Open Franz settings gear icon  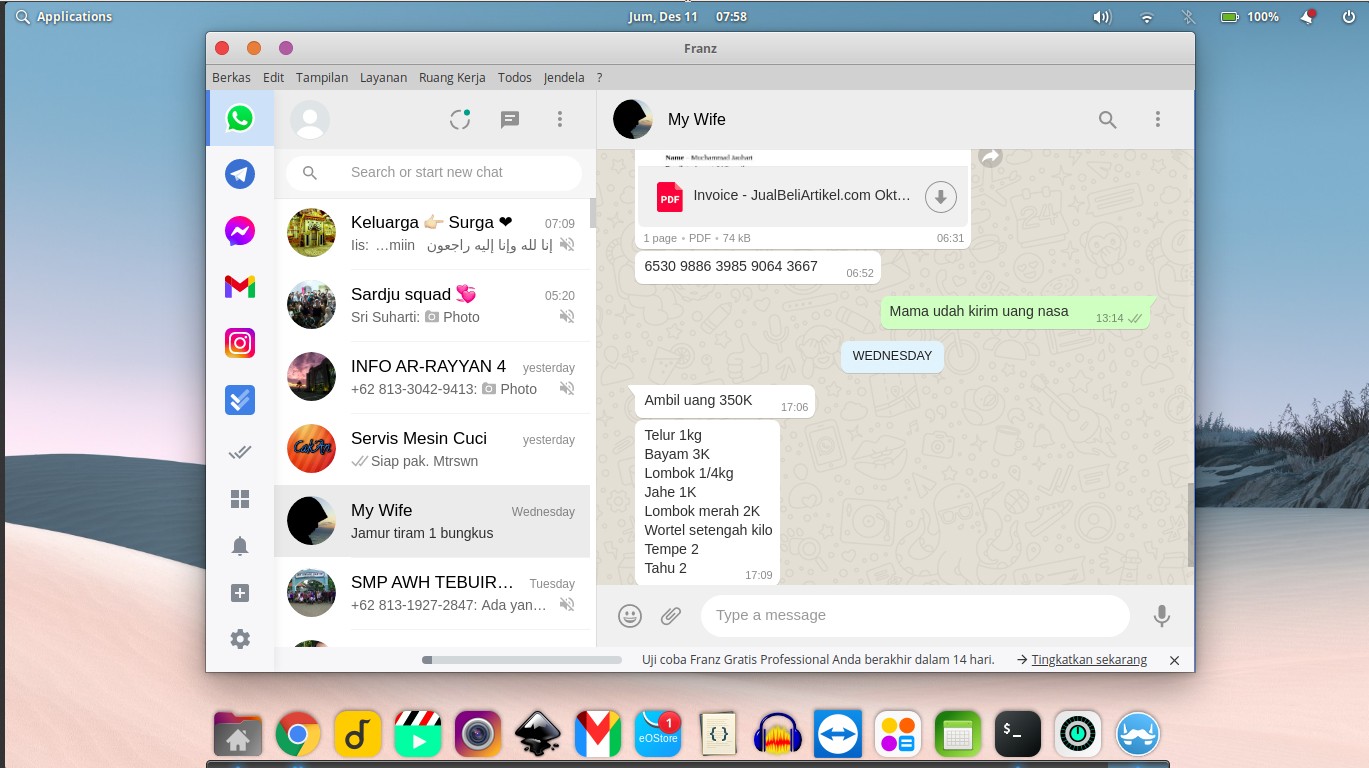pyautogui.click(x=240, y=639)
